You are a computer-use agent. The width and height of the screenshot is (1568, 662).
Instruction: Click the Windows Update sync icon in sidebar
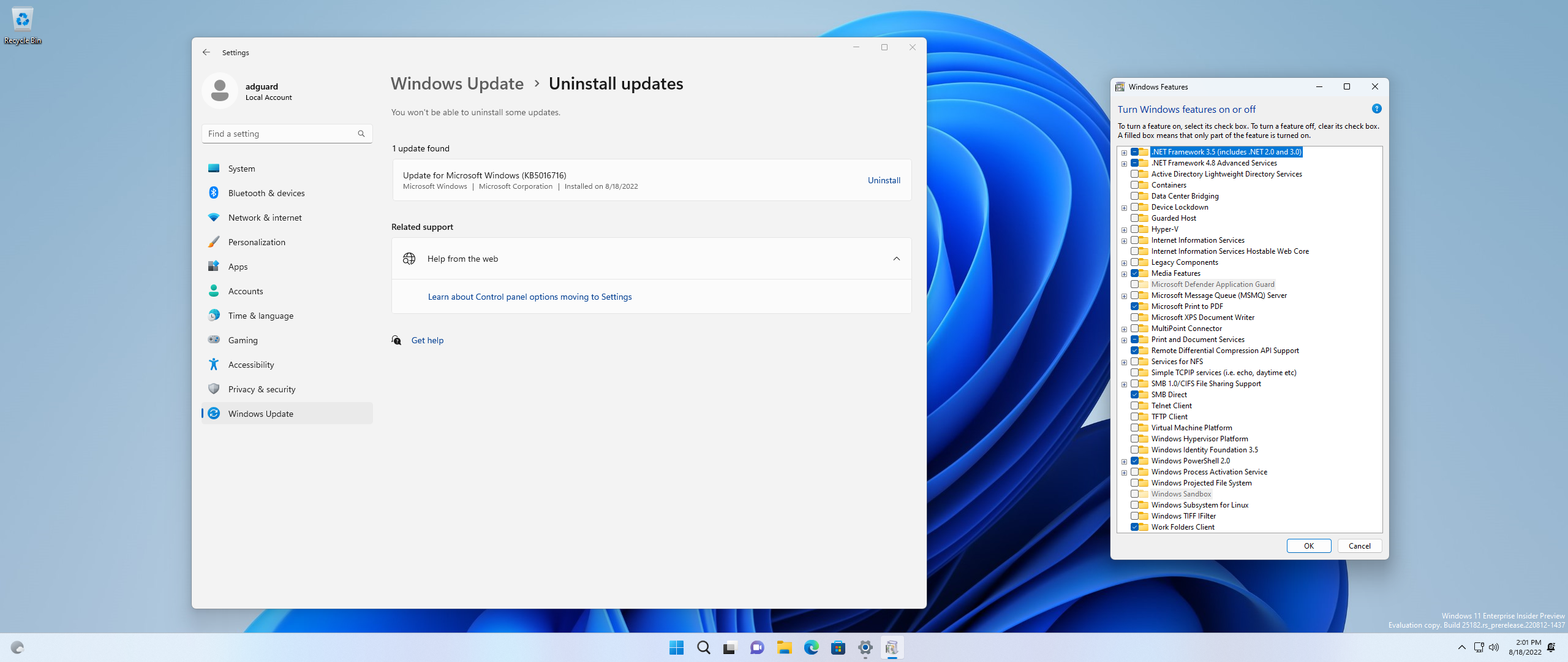coord(214,414)
